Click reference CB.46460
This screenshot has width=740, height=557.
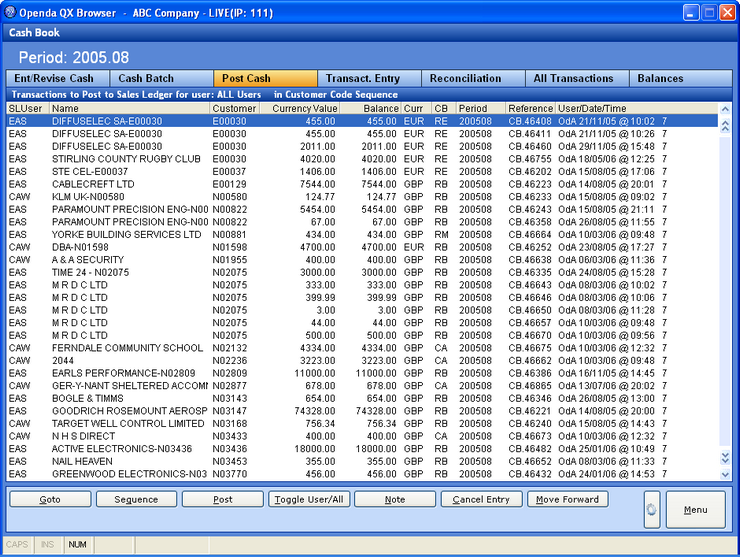click(530, 146)
